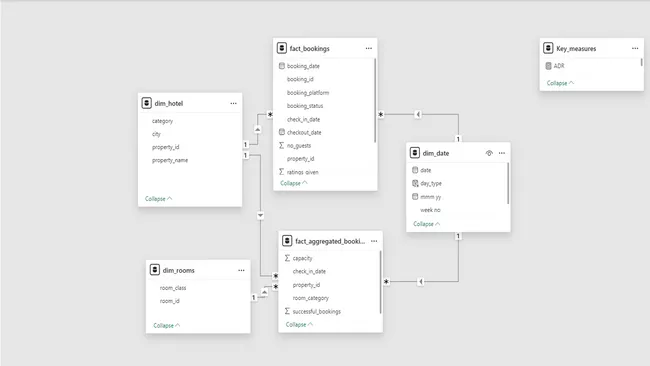The height and width of the screenshot is (366, 650).
Task: Select the room_class field
Action: 173,288
